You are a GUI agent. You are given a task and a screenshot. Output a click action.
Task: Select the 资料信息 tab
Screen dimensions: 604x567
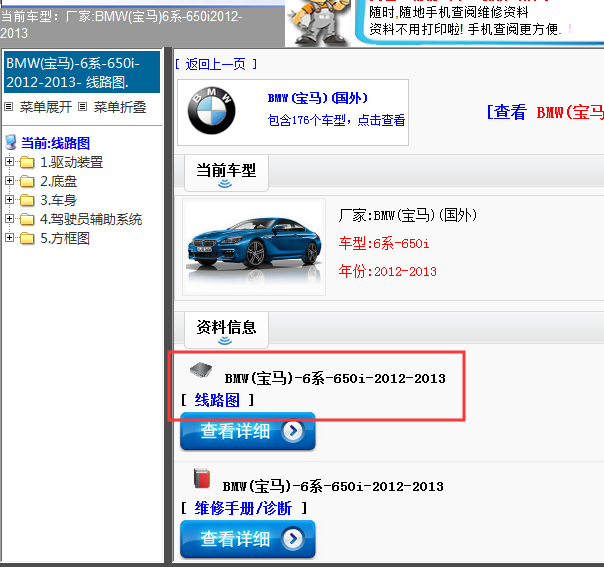click(x=226, y=330)
